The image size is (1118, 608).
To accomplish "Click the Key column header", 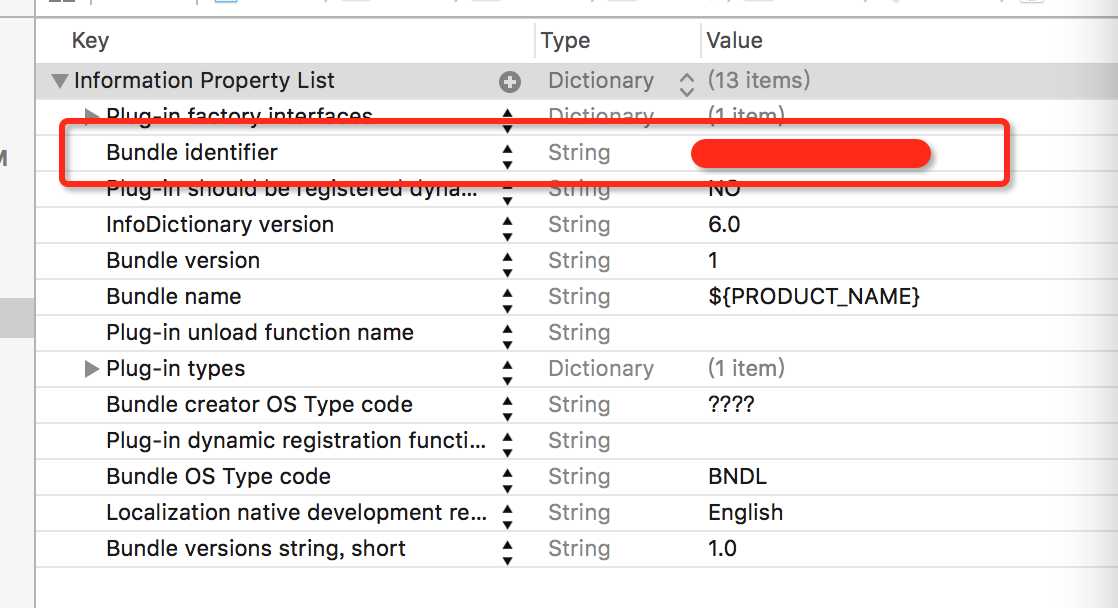I will click(x=90, y=41).
